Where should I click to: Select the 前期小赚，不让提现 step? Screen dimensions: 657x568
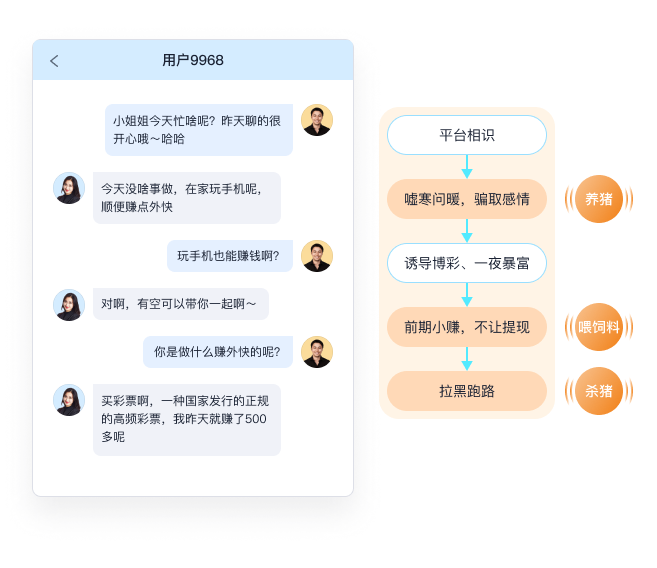click(x=467, y=327)
